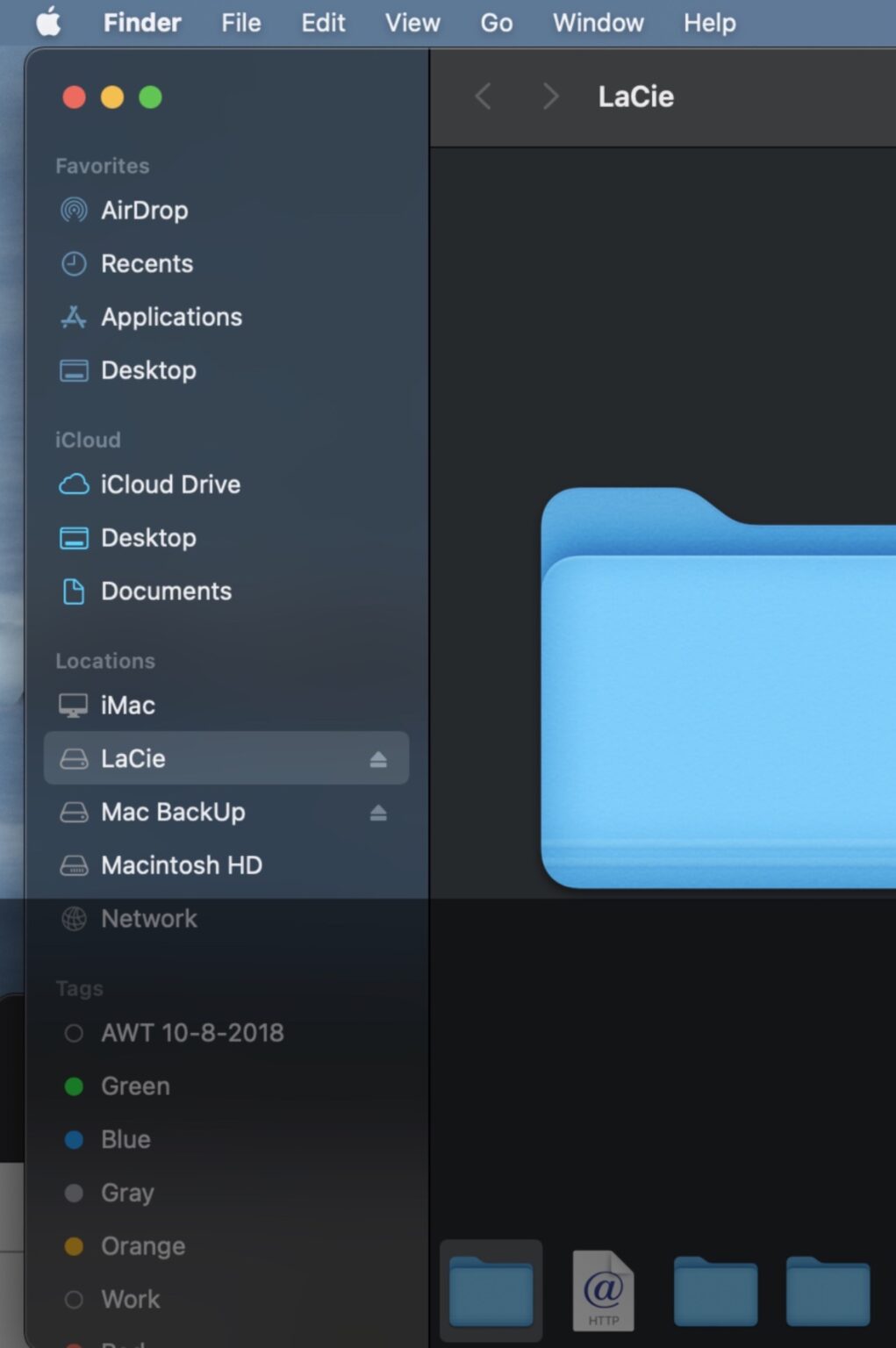Select the Documents sidebar icon
896x1348 pixels.
tap(74, 592)
